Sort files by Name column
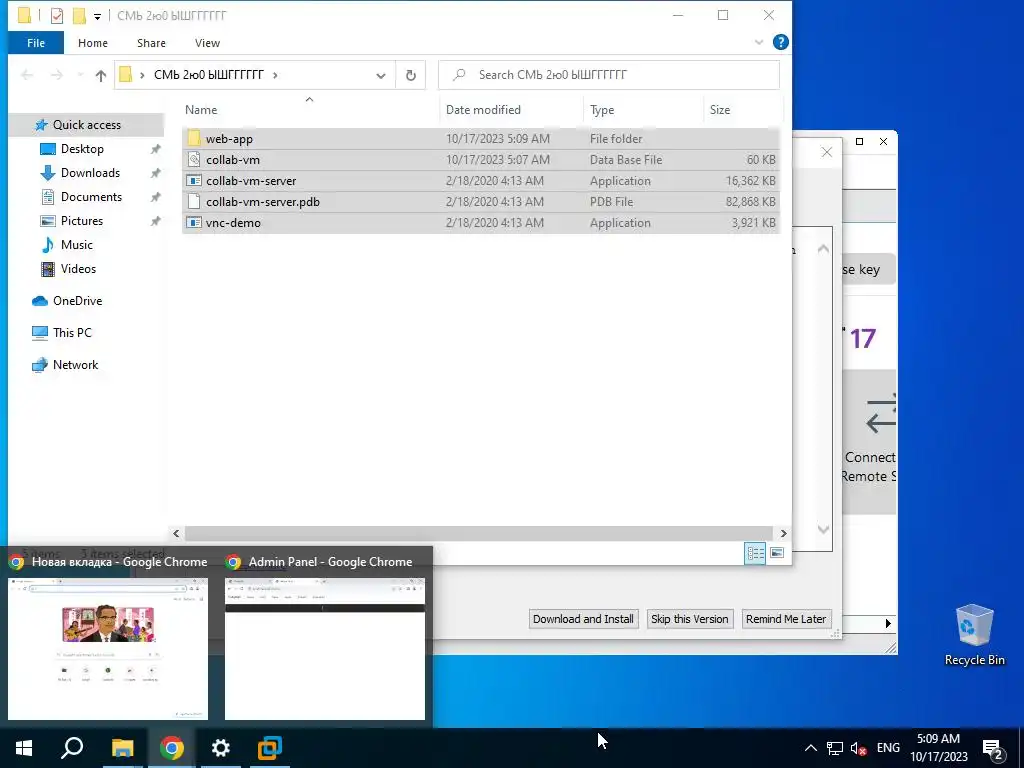Viewport: 1024px width, 768px height. (201, 110)
